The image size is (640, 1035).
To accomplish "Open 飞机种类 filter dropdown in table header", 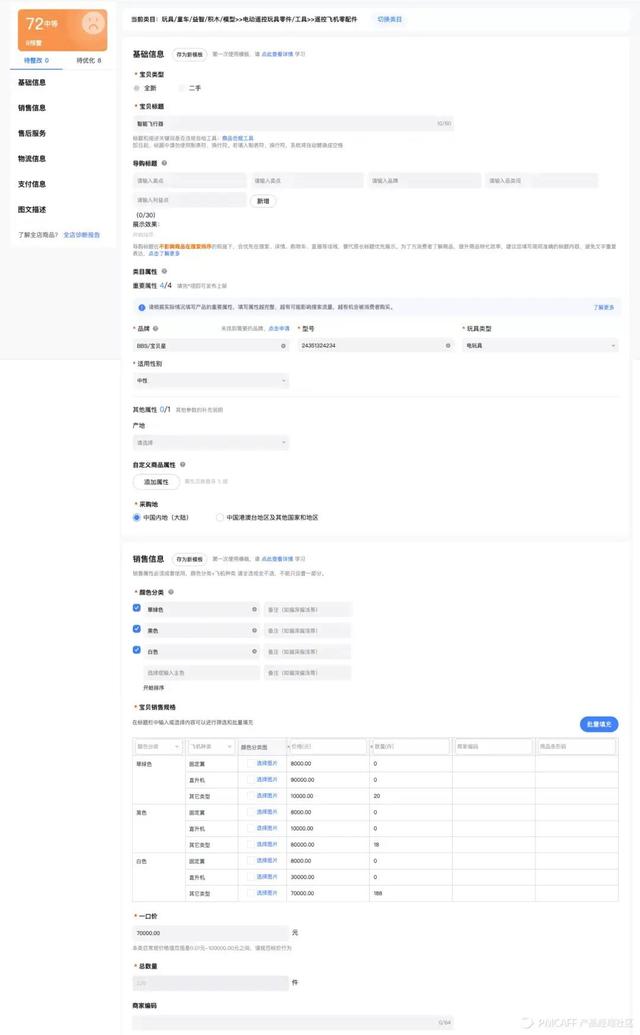I will click(211, 747).
